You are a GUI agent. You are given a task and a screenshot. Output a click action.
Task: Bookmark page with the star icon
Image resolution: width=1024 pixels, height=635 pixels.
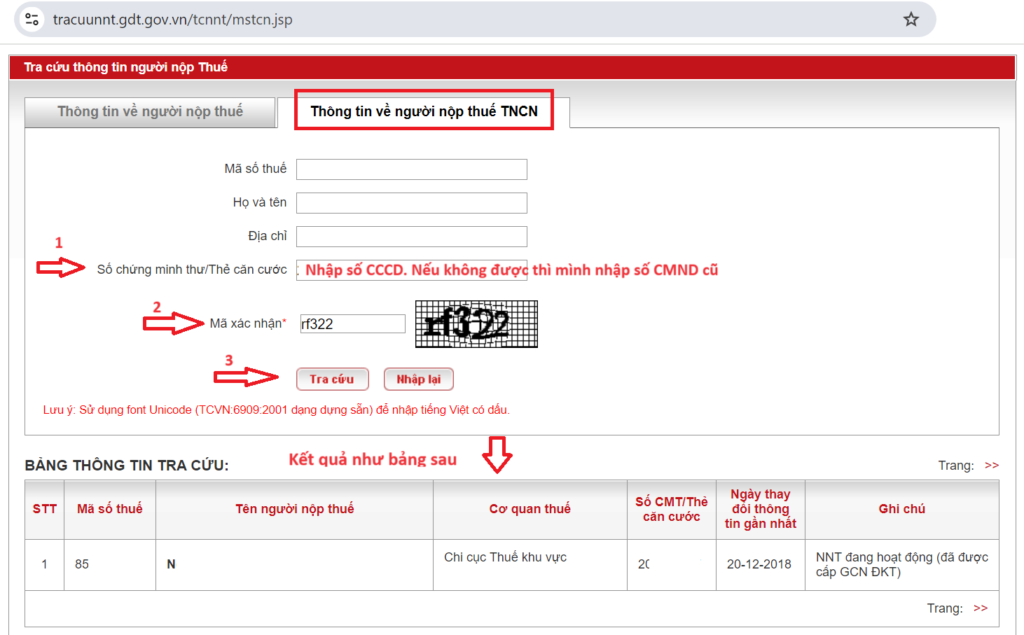click(911, 20)
